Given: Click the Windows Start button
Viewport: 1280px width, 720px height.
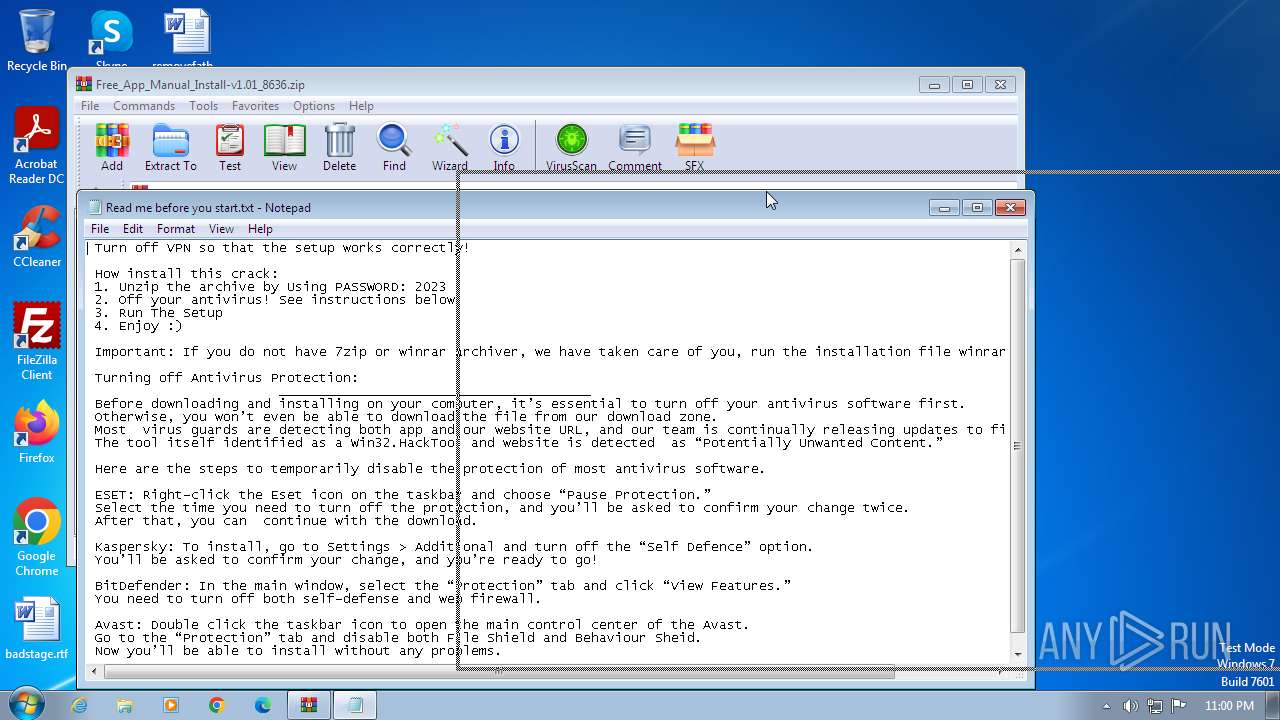Looking at the screenshot, I should (x=26, y=704).
